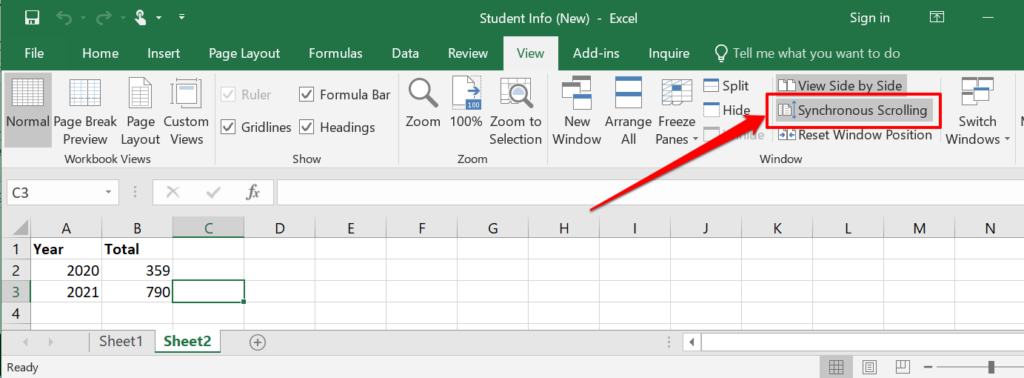Click cell with value 2020
Image resolution: width=1024 pixels, height=378 pixels.
(66, 270)
